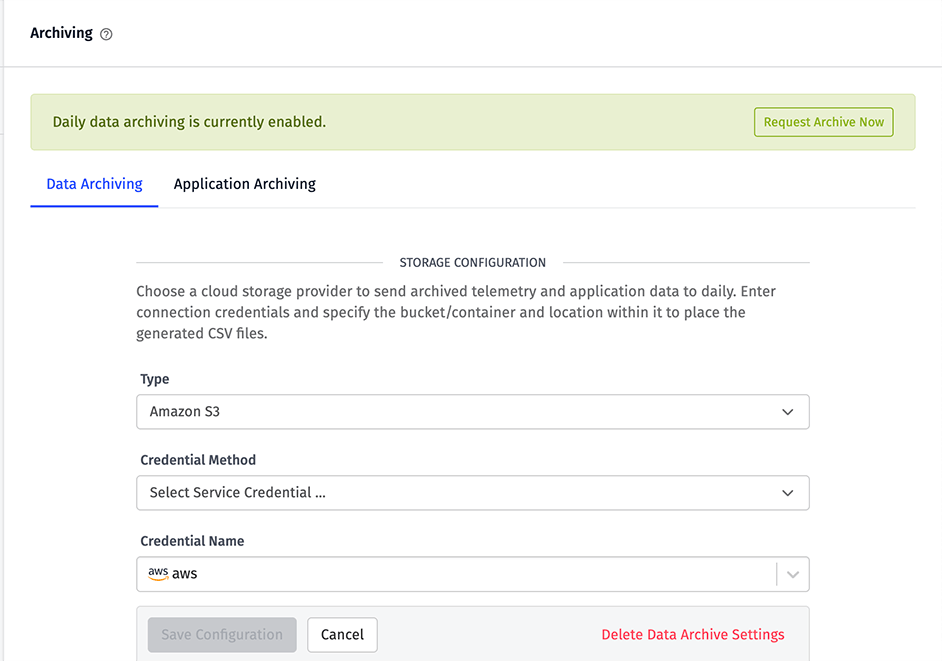Viewport: 942px width, 661px height.
Task: Cancel the configuration changes
Action: [342, 635]
